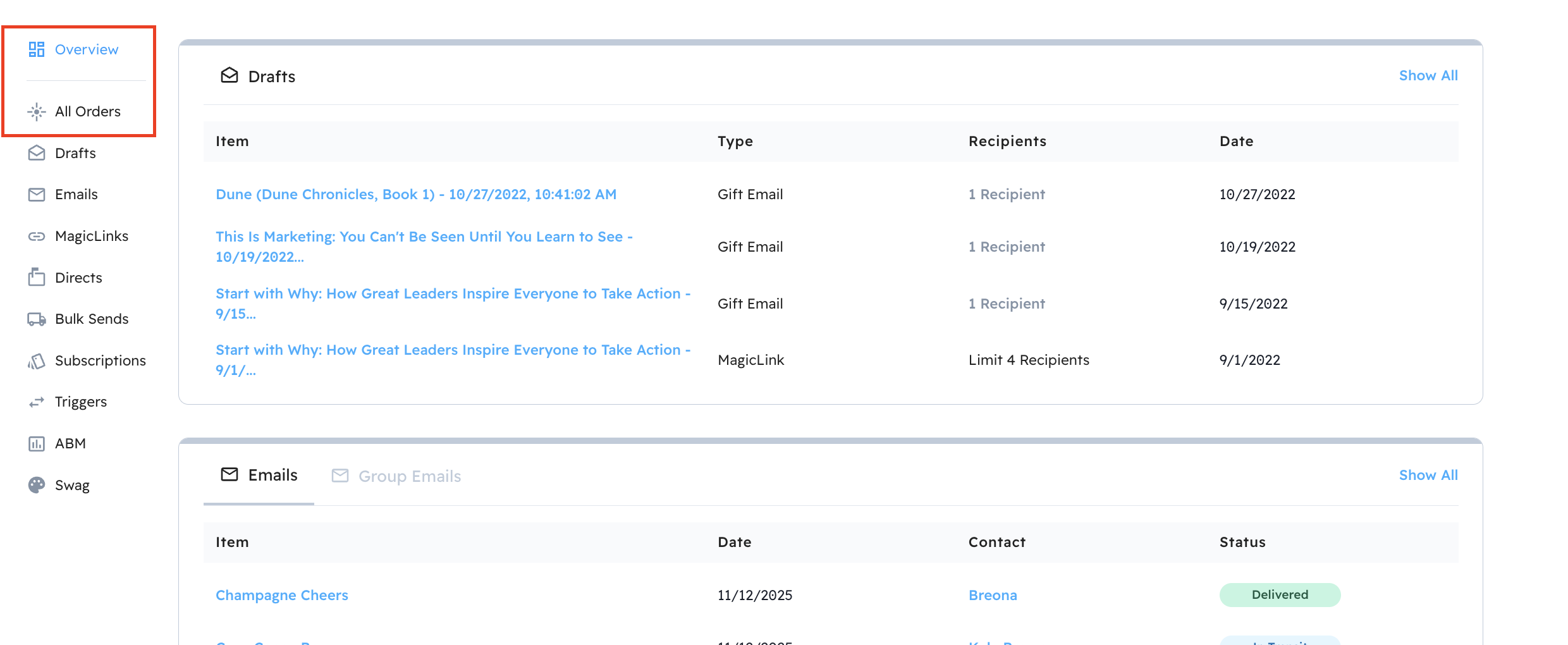Switch to the Group Emails tab

pos(397,476)
